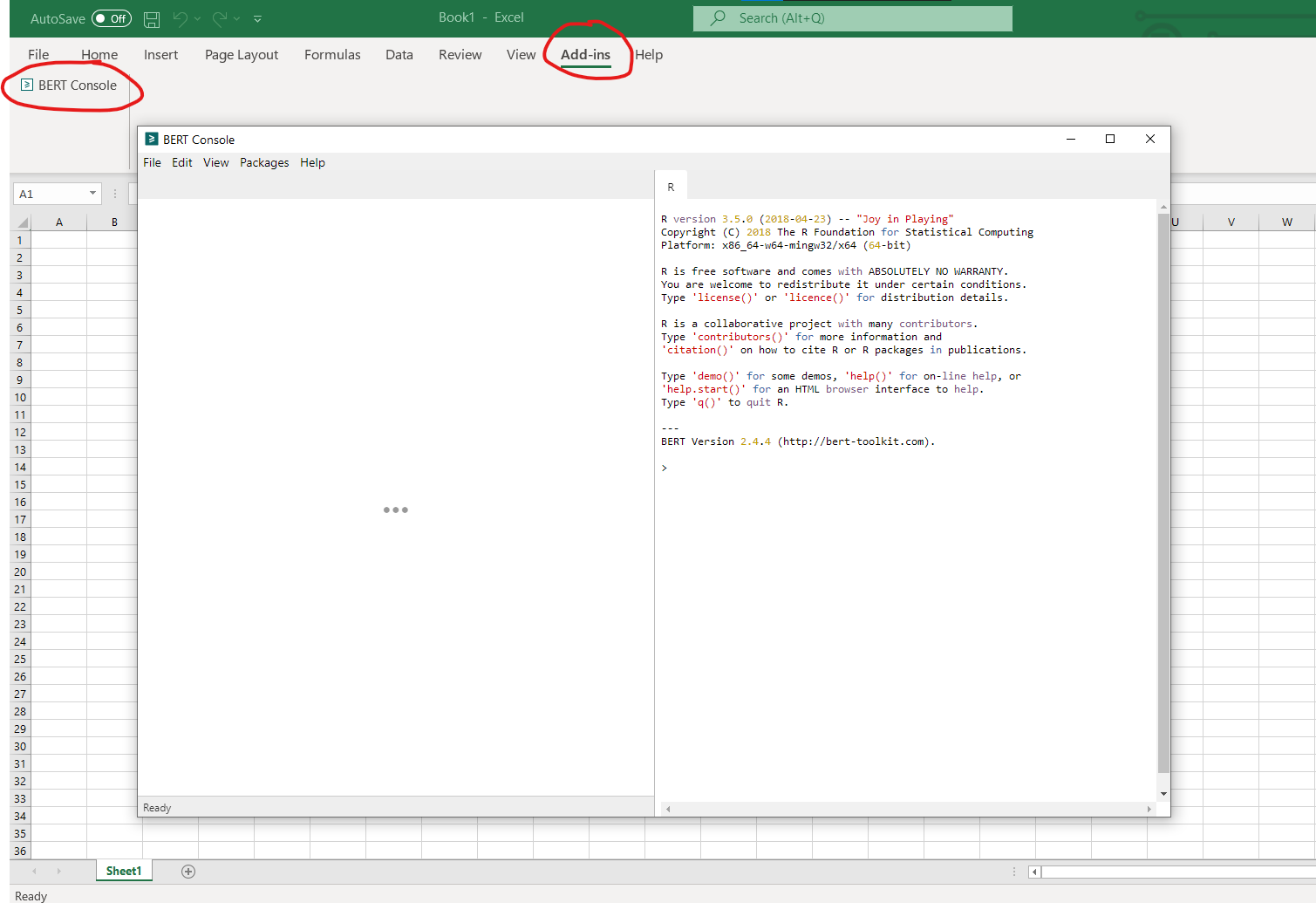The width and height of the screenshot is (1316, 903).
Task: Click the Search box in Excel title bar
Action: (x=853, y=18)
